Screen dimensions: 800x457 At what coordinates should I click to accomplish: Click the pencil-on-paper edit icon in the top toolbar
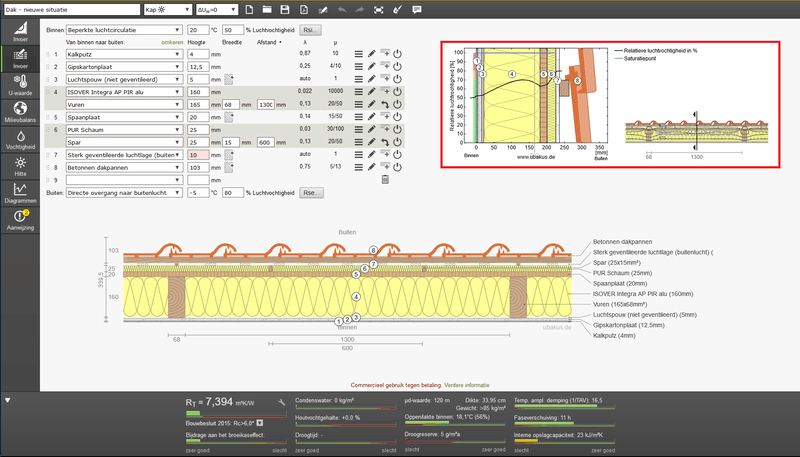click(x=322, y=10)
